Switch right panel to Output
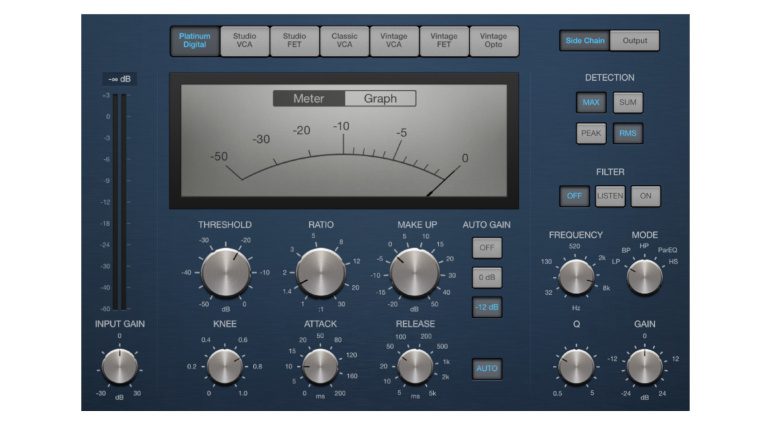The image size is (770, 425). pos(634,41)
